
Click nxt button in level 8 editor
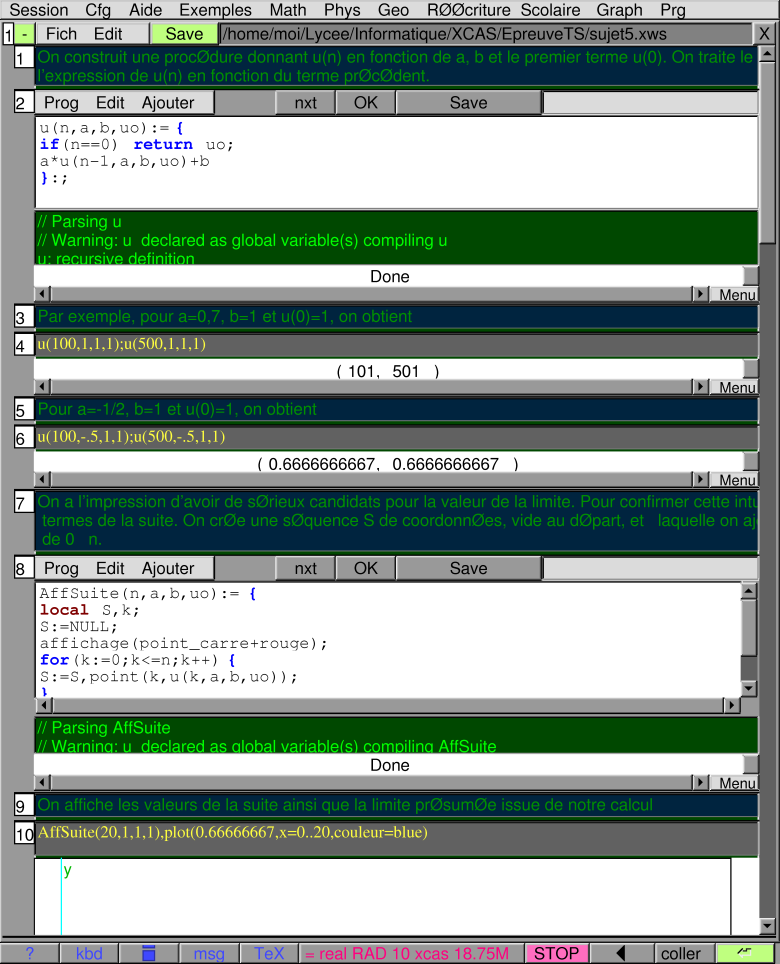(x=305, y=568)
